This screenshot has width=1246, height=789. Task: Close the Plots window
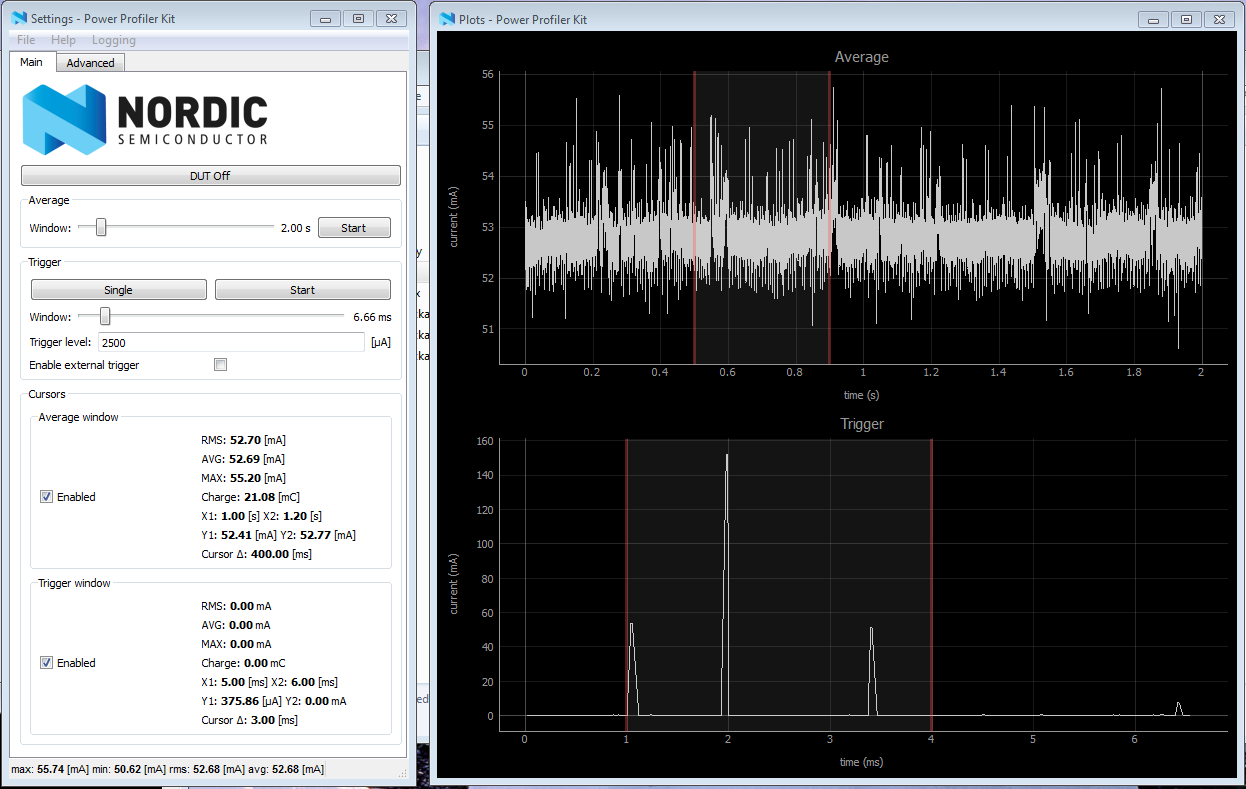coord(1221,19)
